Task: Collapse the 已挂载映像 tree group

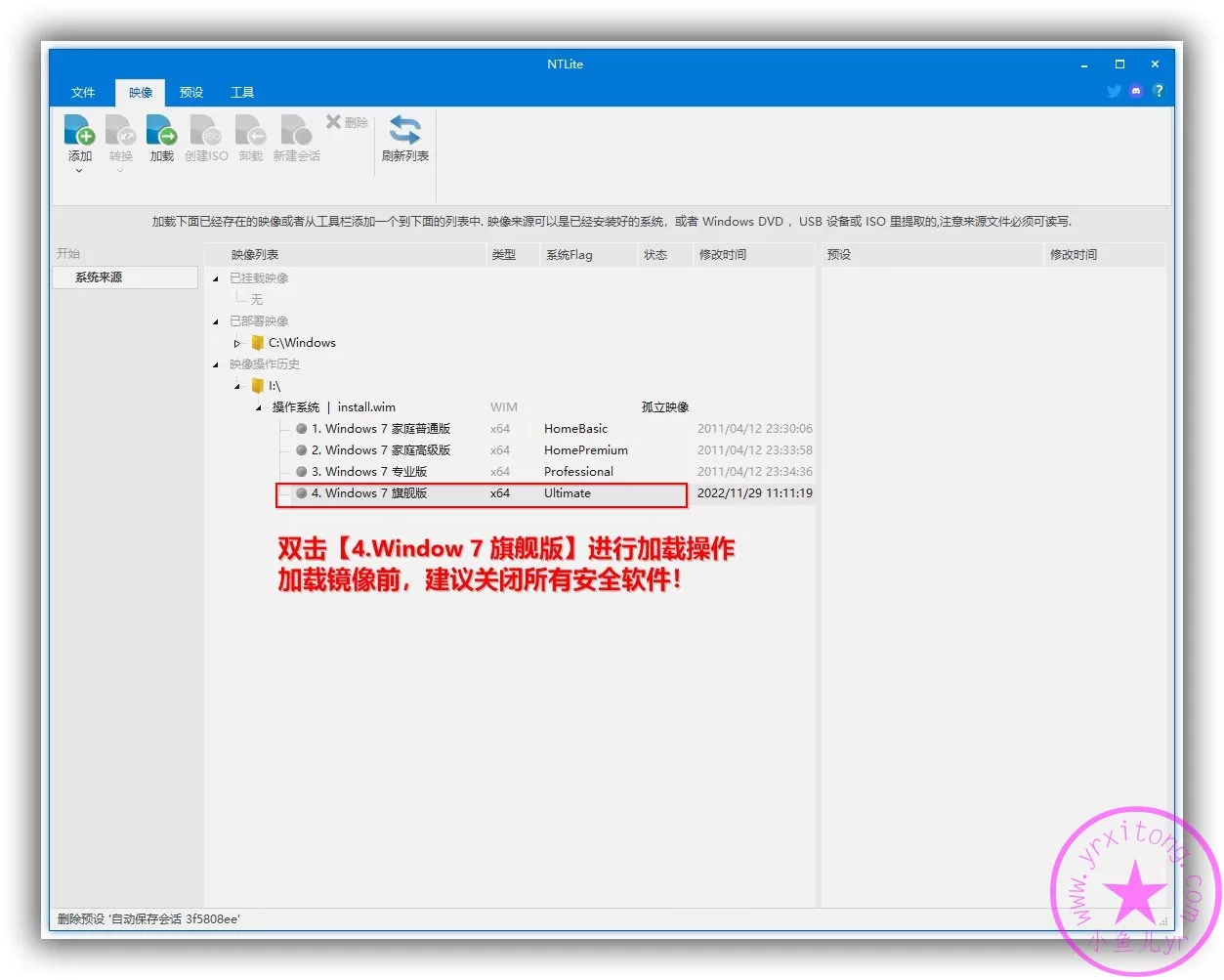Action: 216,278
